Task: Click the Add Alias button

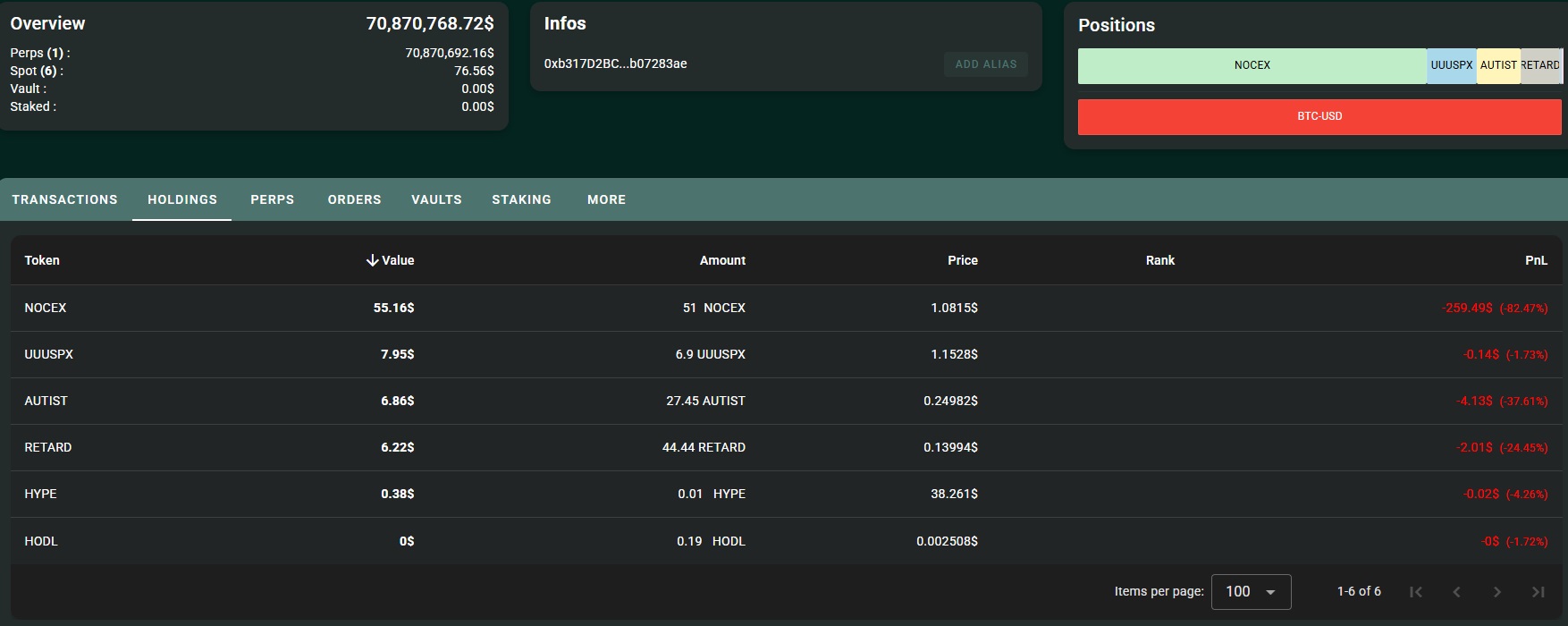Action: pyautogui.click(x=986, y=64)
